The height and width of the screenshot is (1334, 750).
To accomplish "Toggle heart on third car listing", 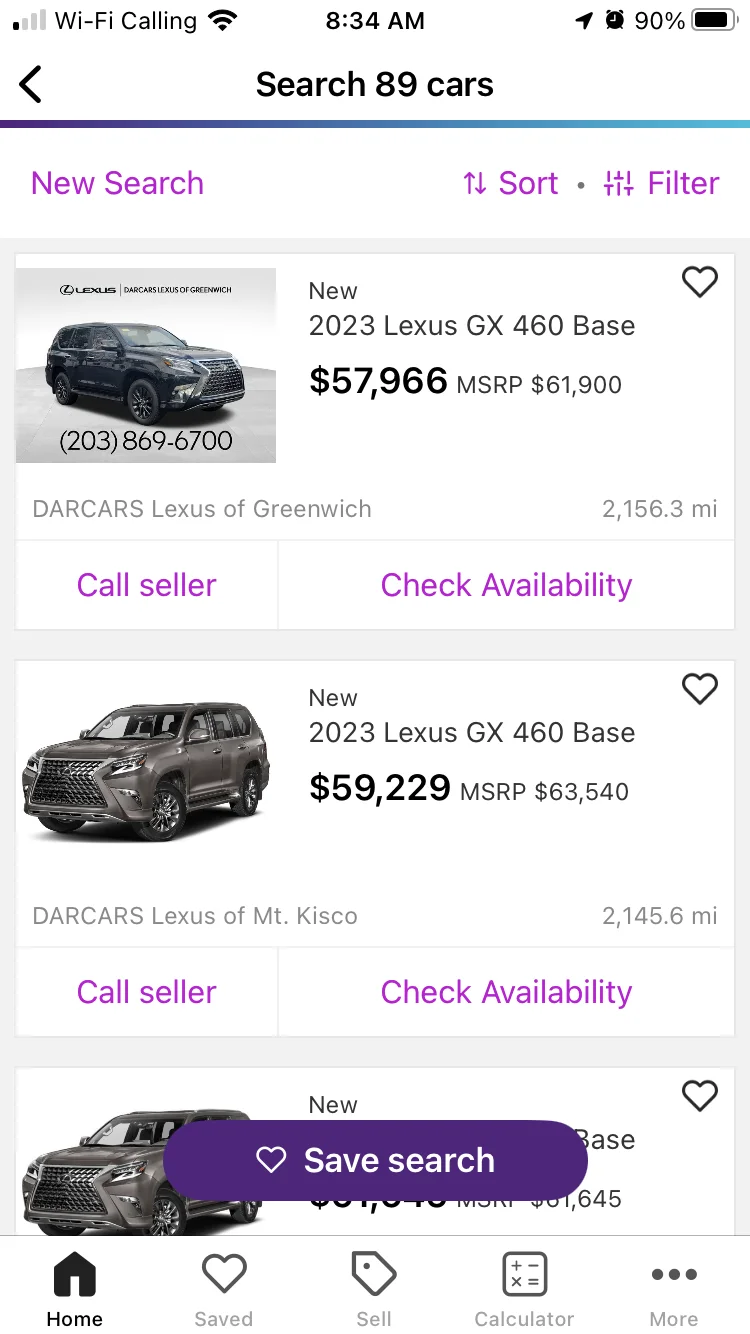I will tap(699, 1095).
